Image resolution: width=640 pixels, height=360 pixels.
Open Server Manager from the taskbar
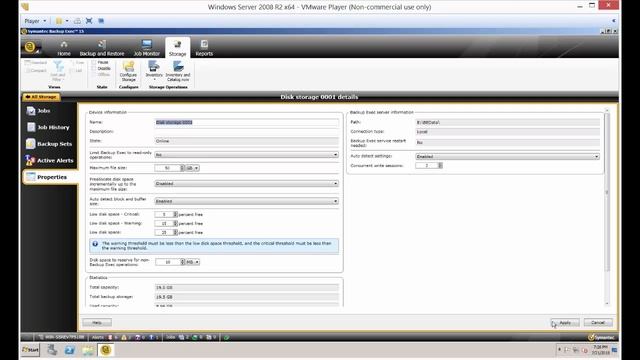click(52, 350)
